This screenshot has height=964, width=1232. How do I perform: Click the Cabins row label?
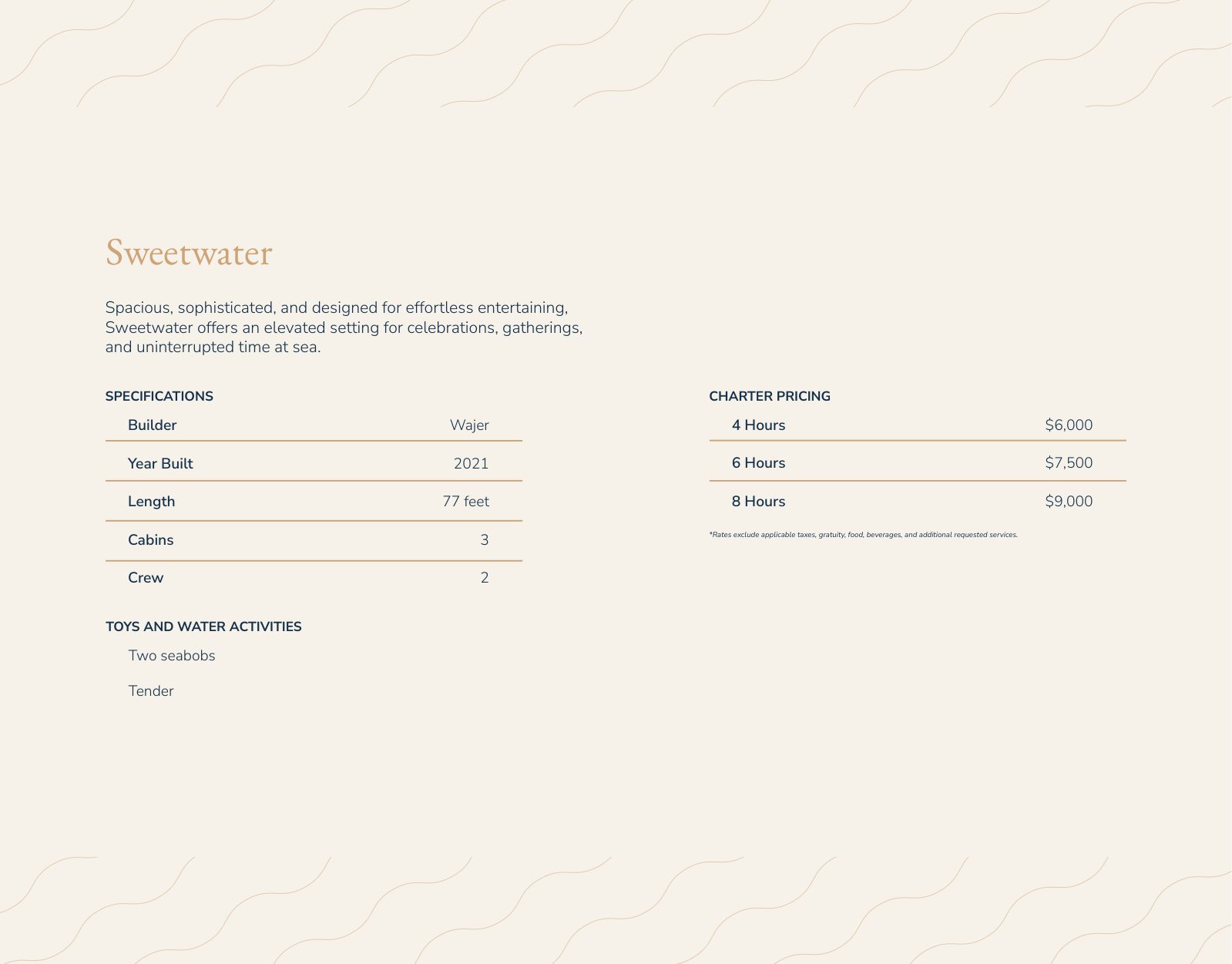click(x=150, y=540)
